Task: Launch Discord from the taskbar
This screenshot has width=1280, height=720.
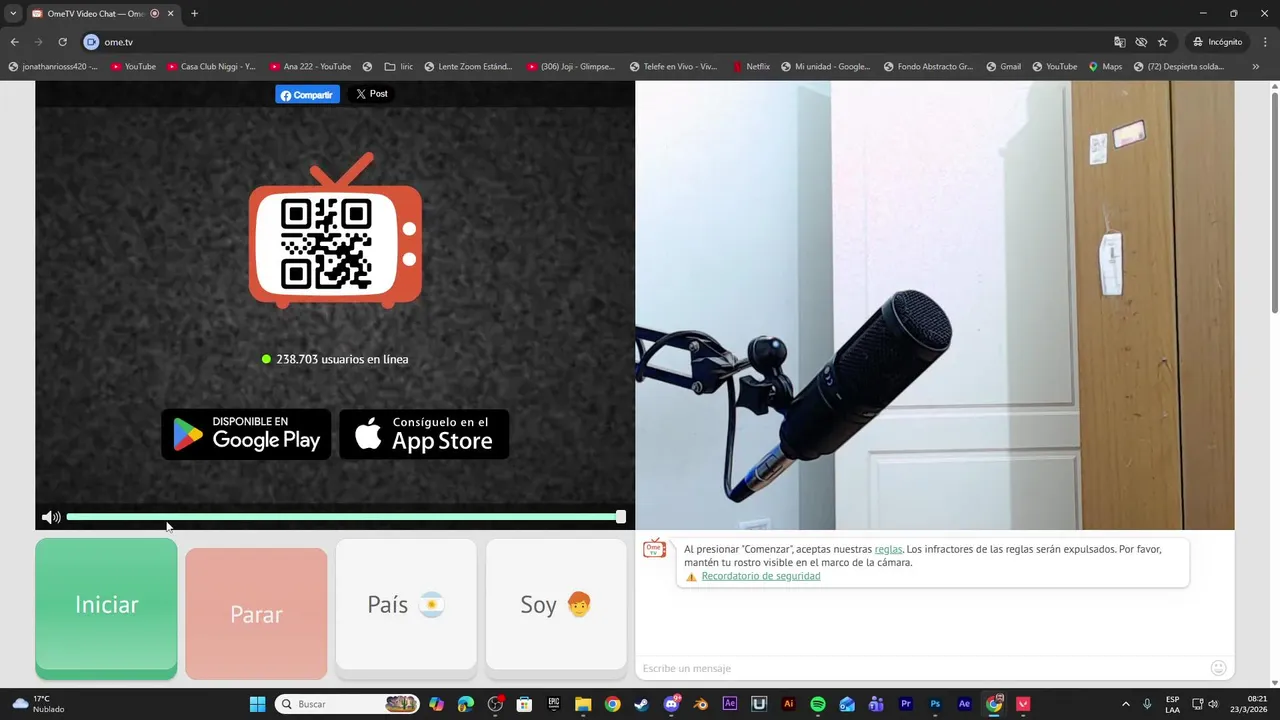Action: click(671, 704)
